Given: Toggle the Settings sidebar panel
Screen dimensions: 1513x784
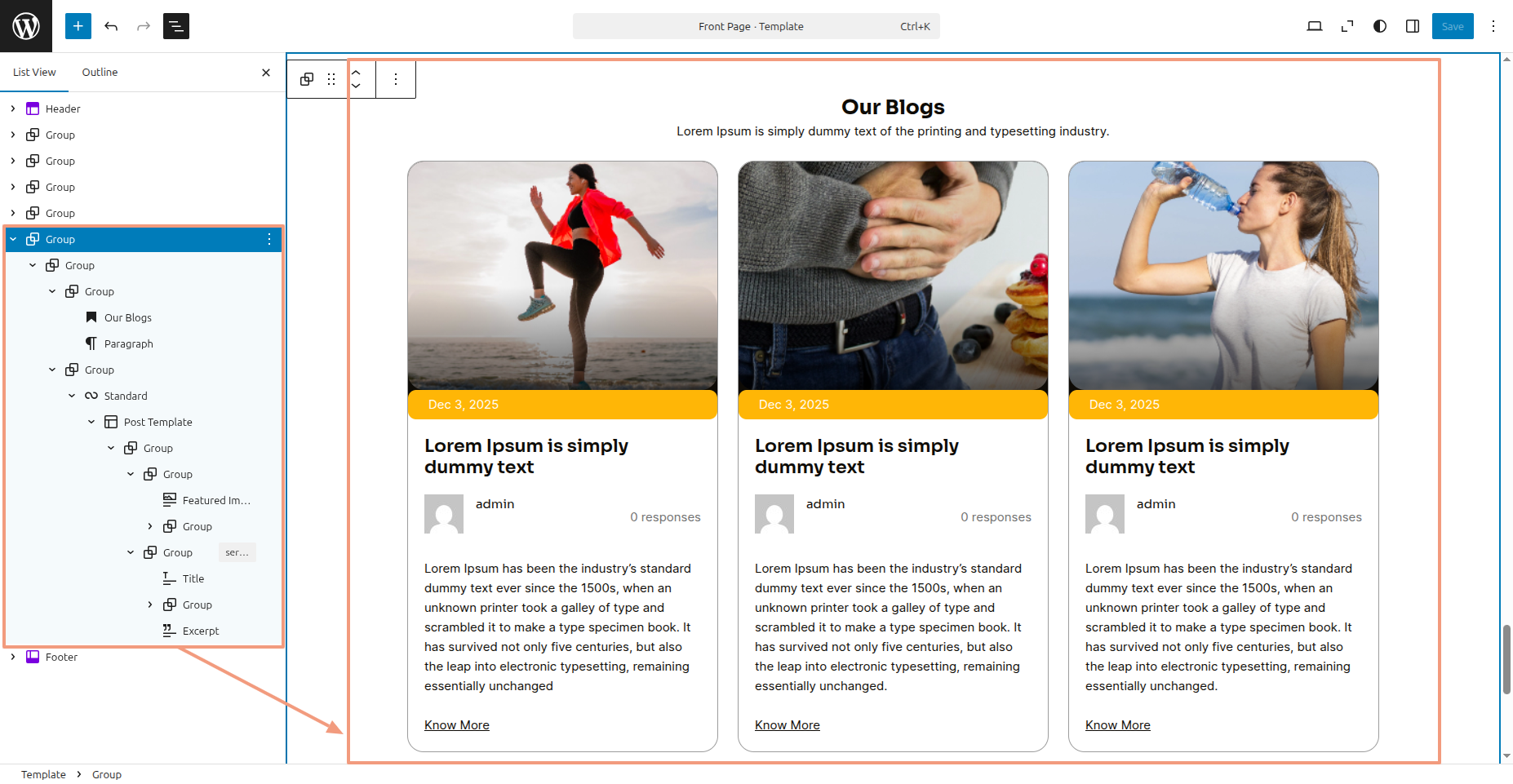Looking at the screenshot, I should pyautogui.click(x=1412, y=26).
